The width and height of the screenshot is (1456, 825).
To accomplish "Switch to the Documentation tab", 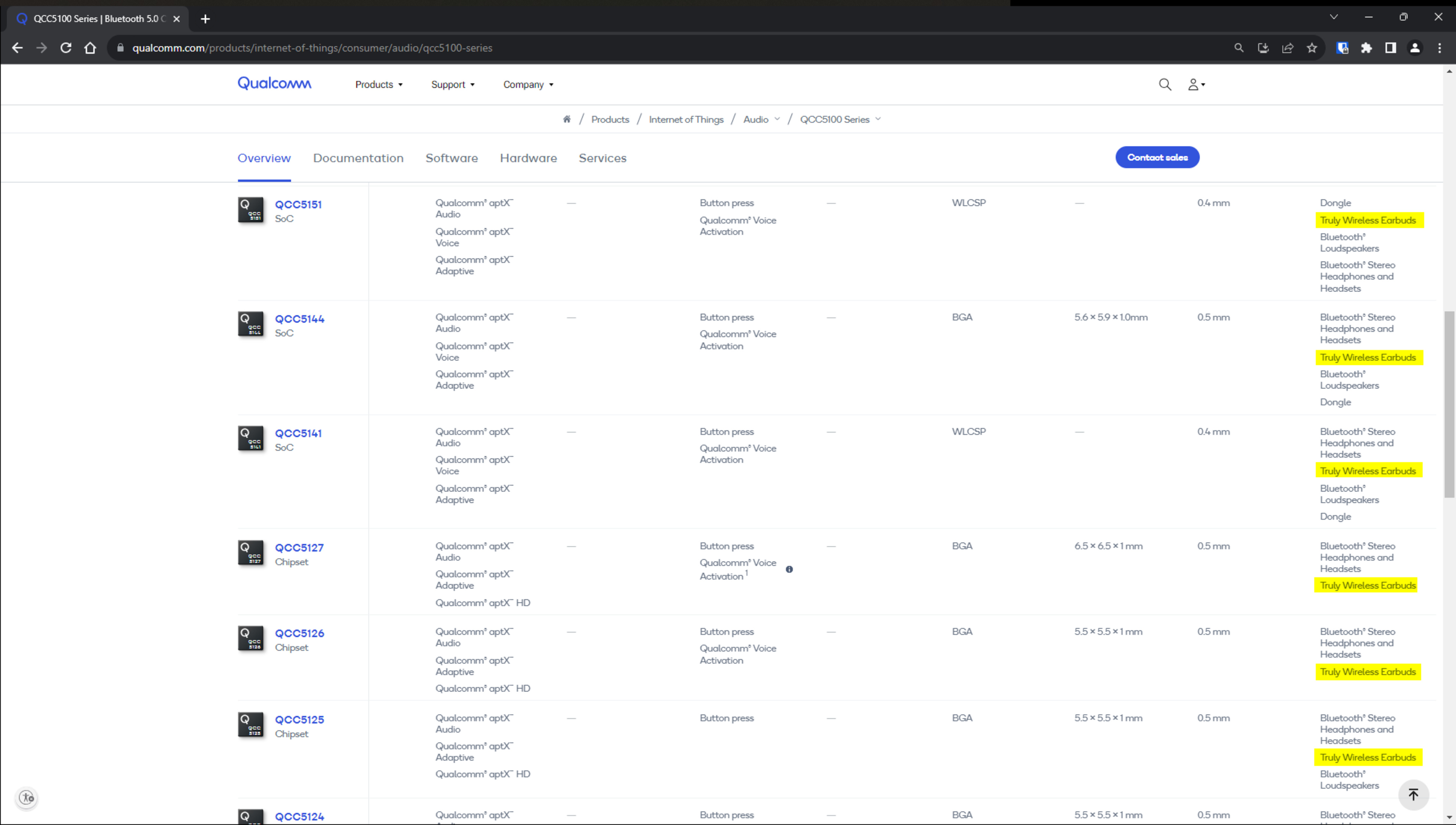I will pos(358,158).
